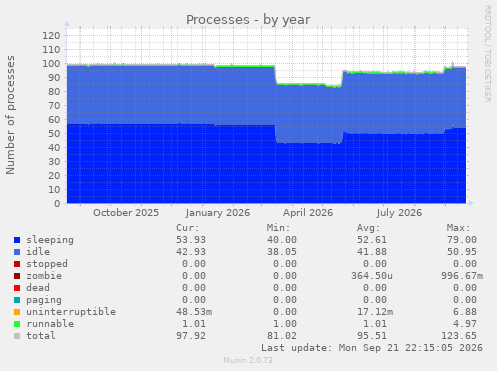
Task: Click idle min value 38.05
Action: [282, 252]
